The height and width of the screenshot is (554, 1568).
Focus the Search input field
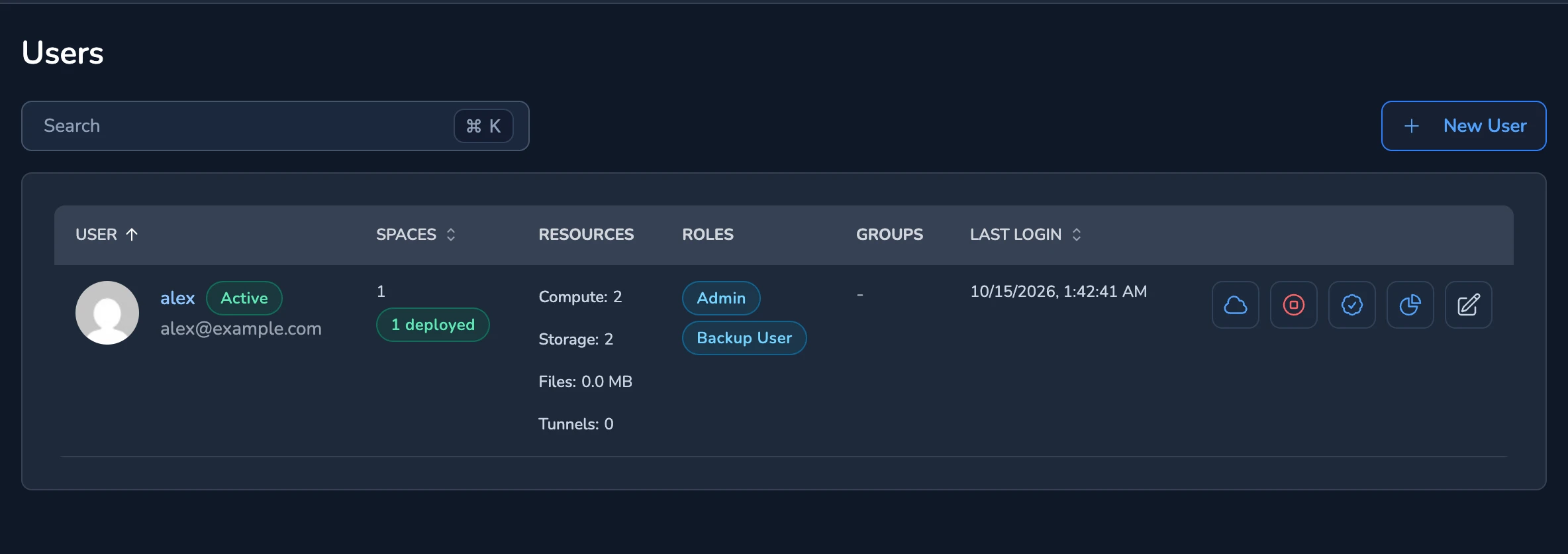(x=275, y=126)
